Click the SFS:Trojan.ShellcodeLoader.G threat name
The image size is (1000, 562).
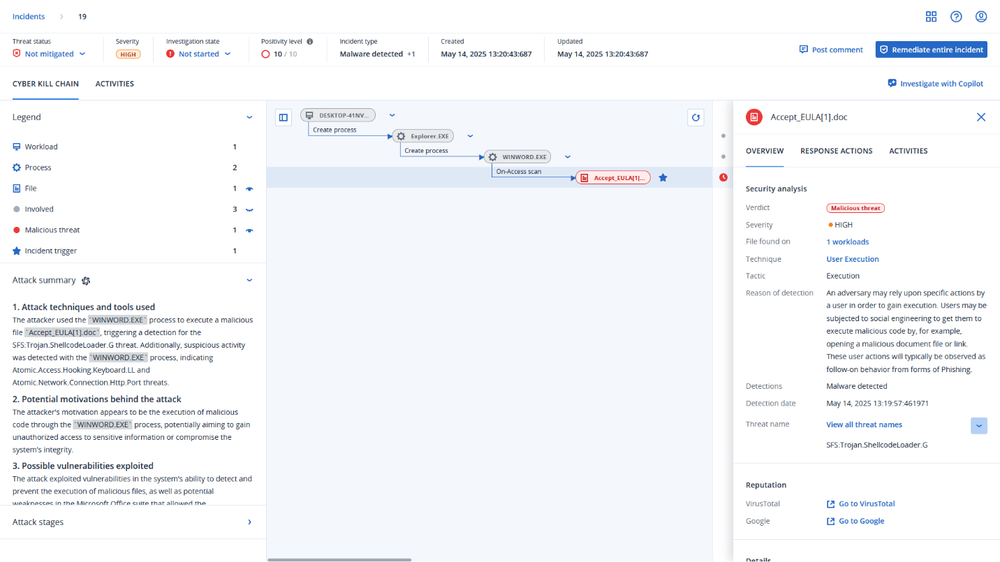tap(877, 445)
